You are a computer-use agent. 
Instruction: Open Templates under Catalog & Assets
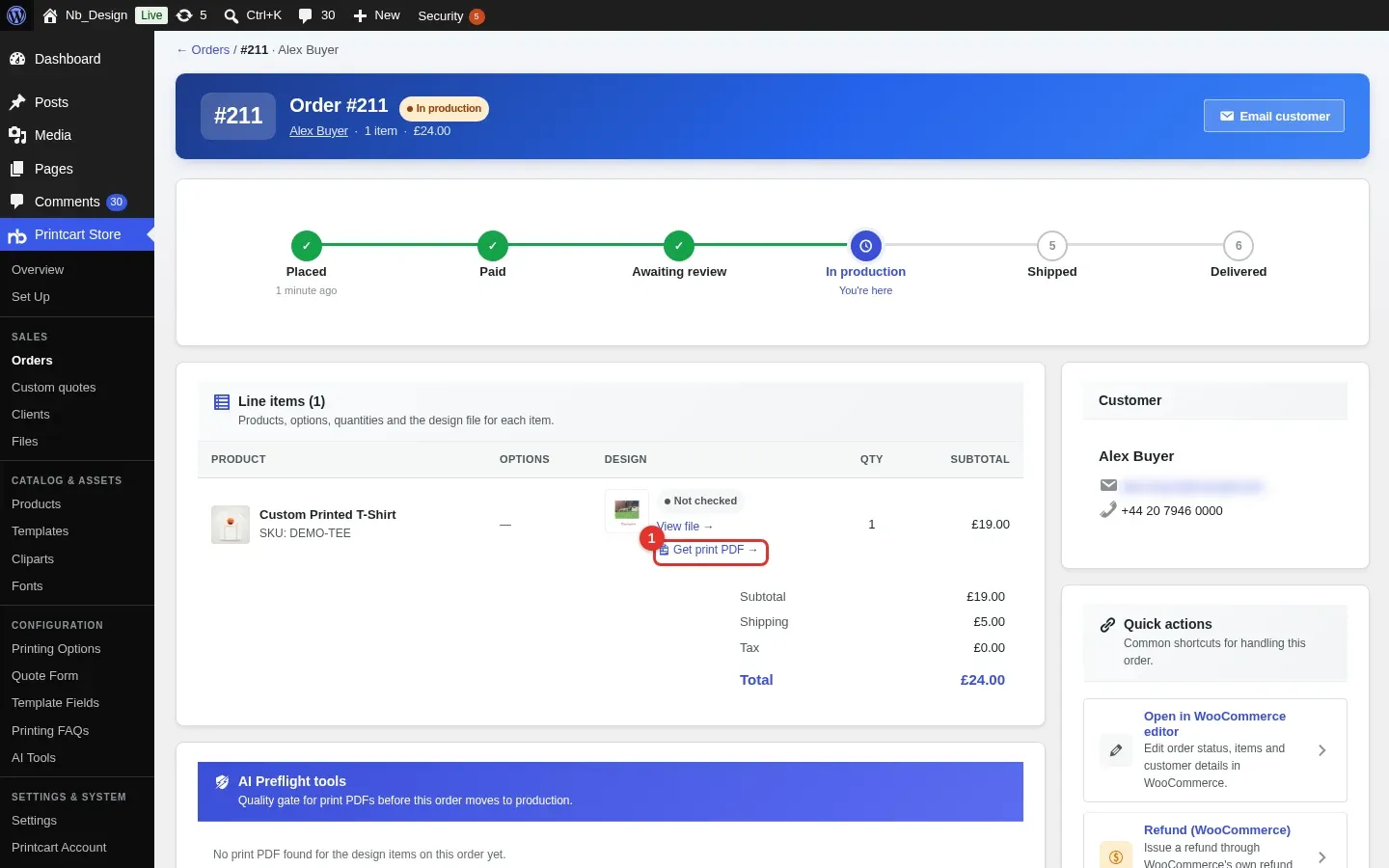click(x=40, y=531)
